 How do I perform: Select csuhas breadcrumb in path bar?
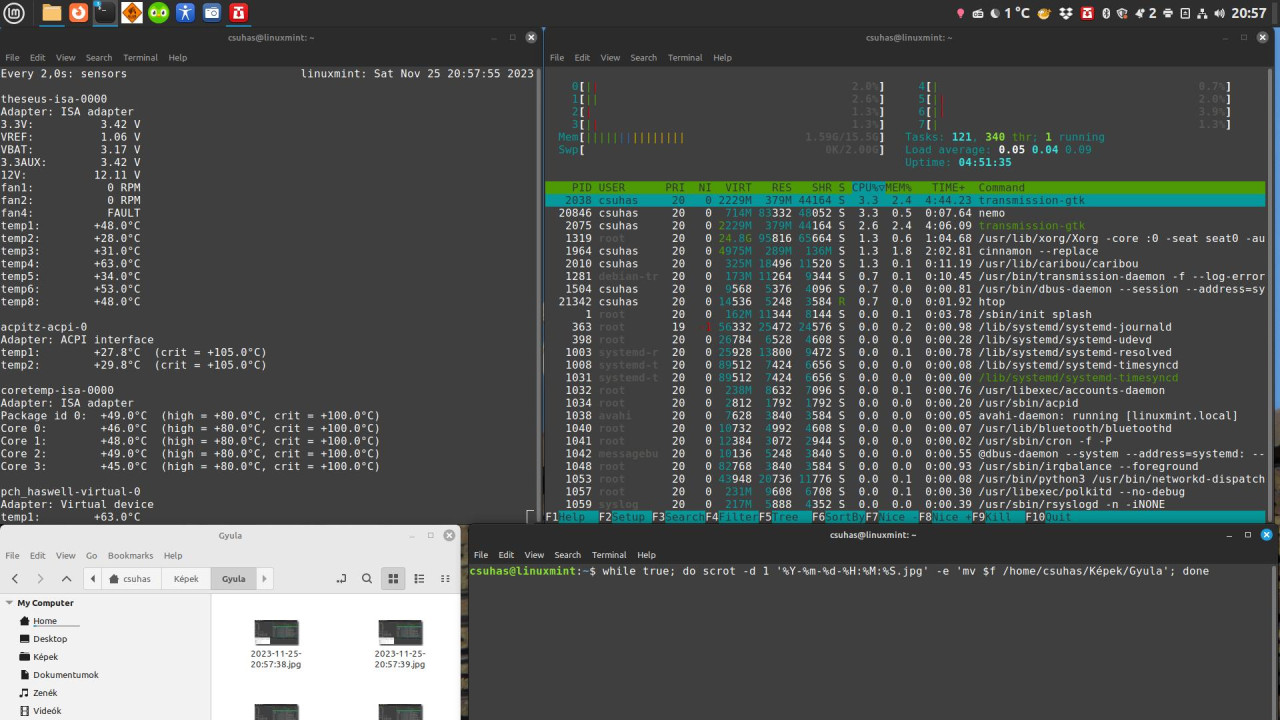[x=130, y=579]
